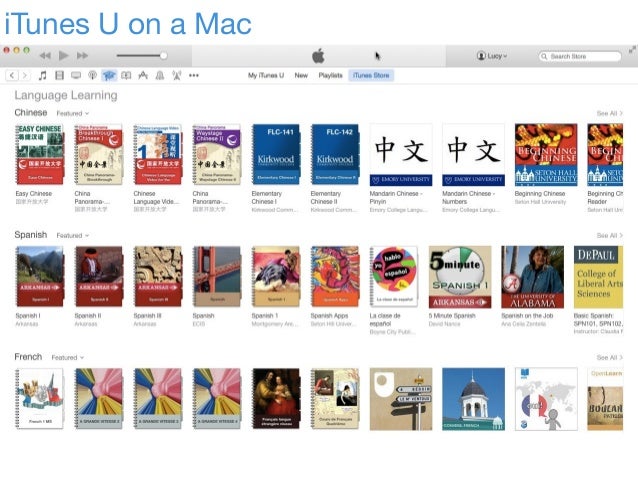The width and height of the screenshot is (638, 479).
Task: Open the Spanish 1 bullfighter cover
Action: (x=275, y=276)
